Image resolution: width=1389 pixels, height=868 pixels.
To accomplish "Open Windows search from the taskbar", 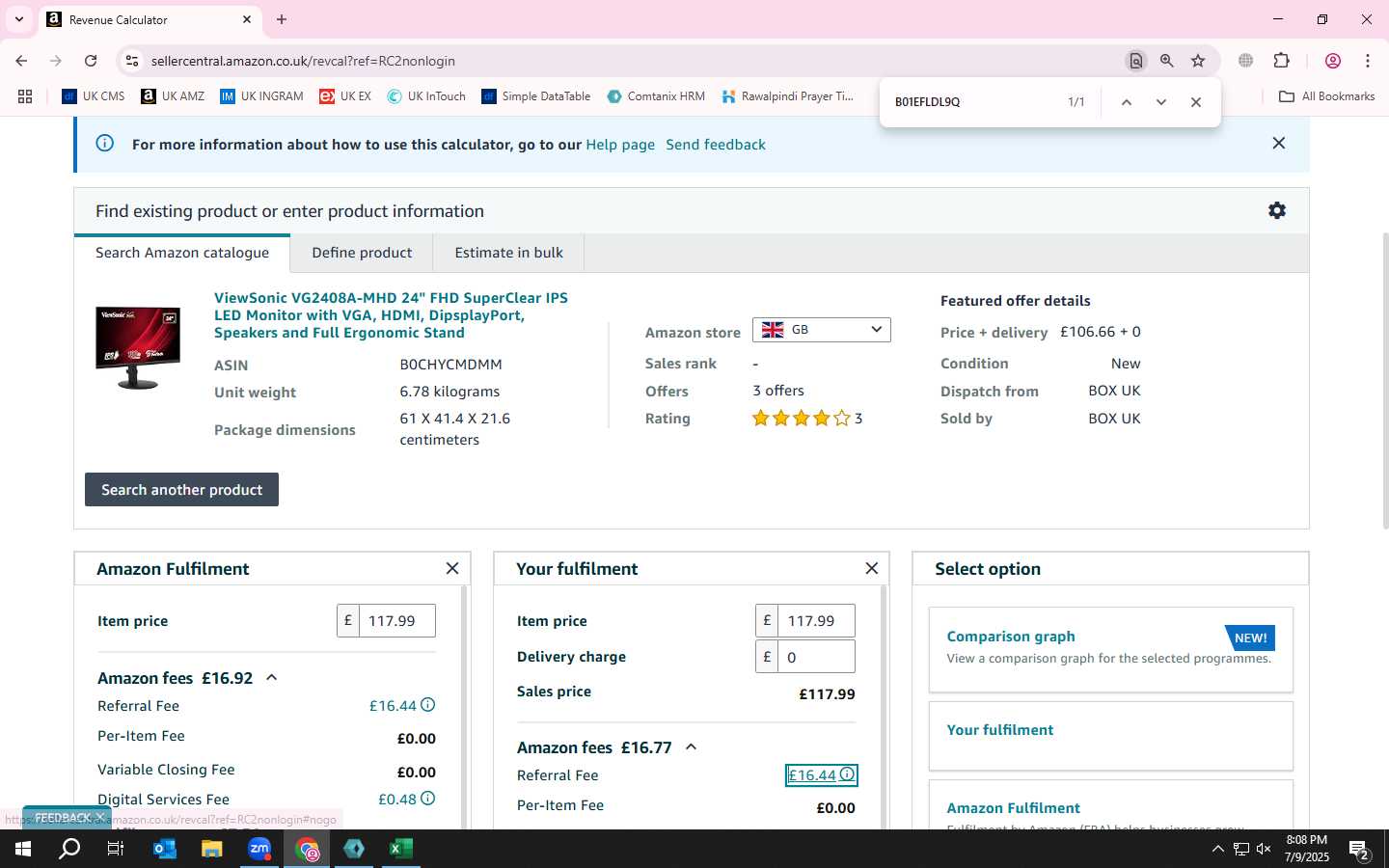I will tap(69, 849).
